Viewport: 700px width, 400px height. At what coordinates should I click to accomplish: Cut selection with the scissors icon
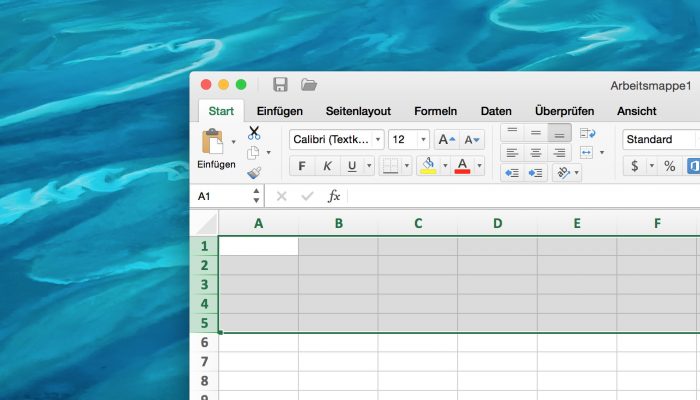254,133
